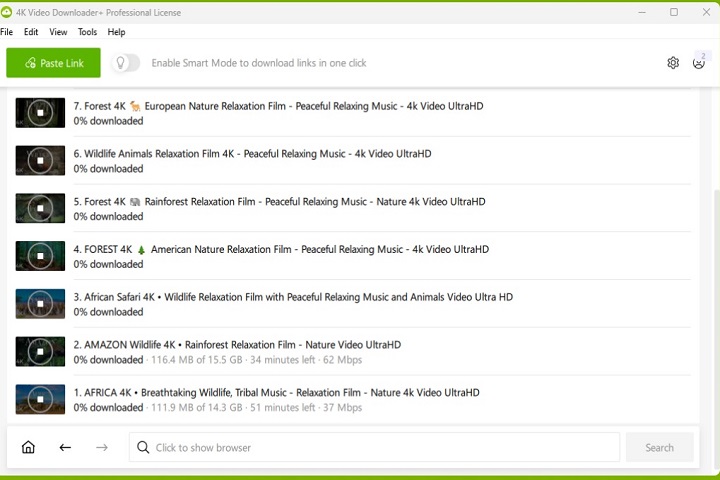Open the Help menu

pyautogui.click(x=116, y=32)
